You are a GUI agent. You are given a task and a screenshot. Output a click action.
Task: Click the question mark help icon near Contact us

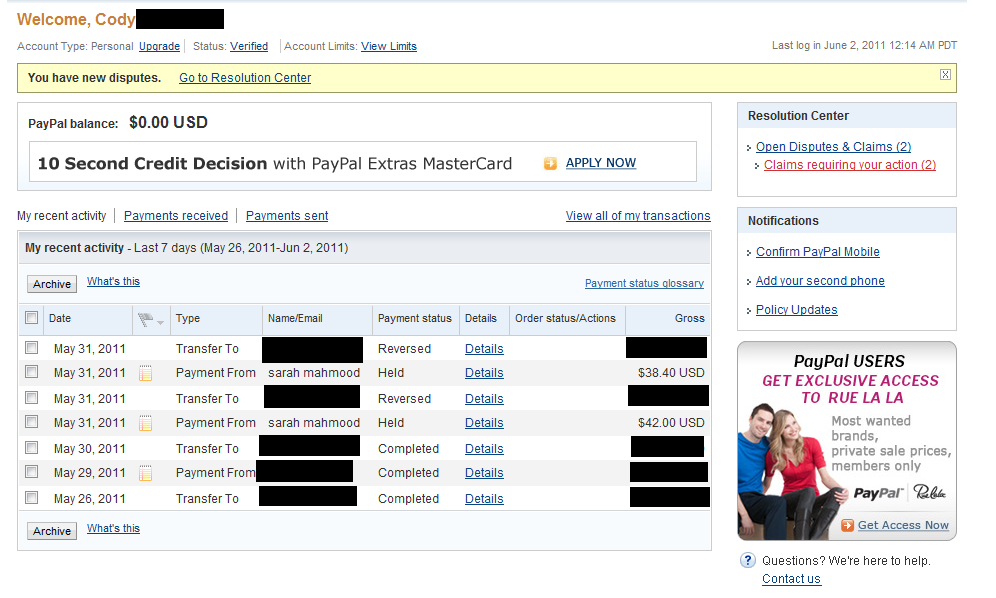pos(746,560)
